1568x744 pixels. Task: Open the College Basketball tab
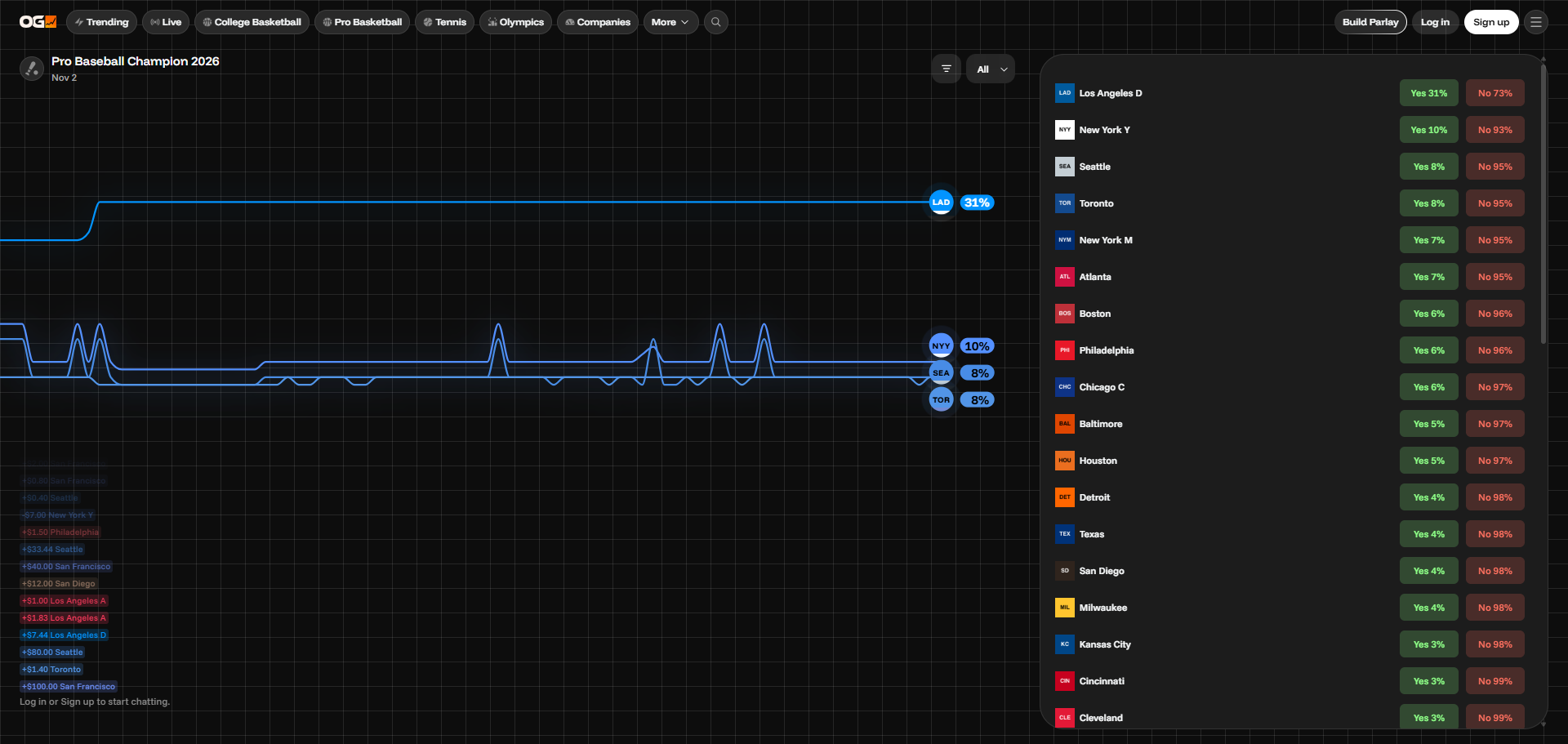pos(252,22)
